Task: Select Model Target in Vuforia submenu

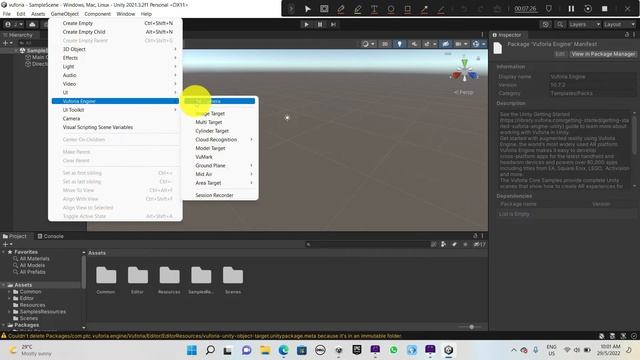Action: (220, 148)
